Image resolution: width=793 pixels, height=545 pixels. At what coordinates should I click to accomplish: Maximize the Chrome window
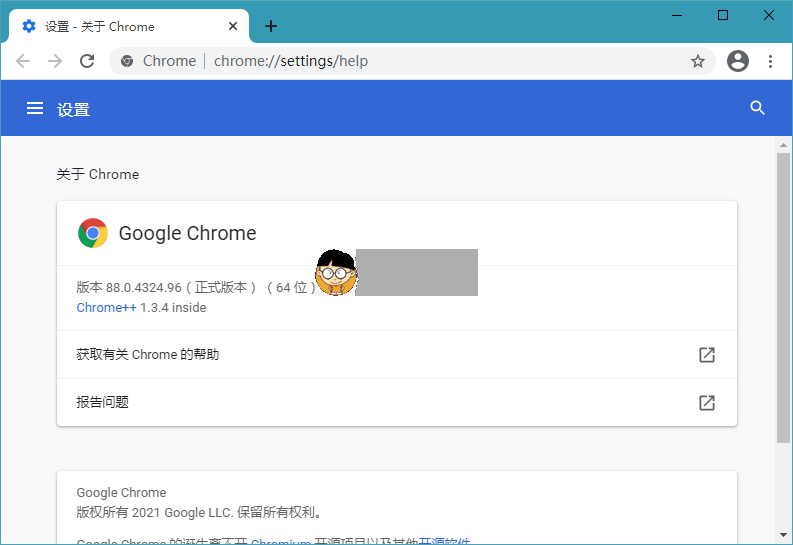(723, 15)
